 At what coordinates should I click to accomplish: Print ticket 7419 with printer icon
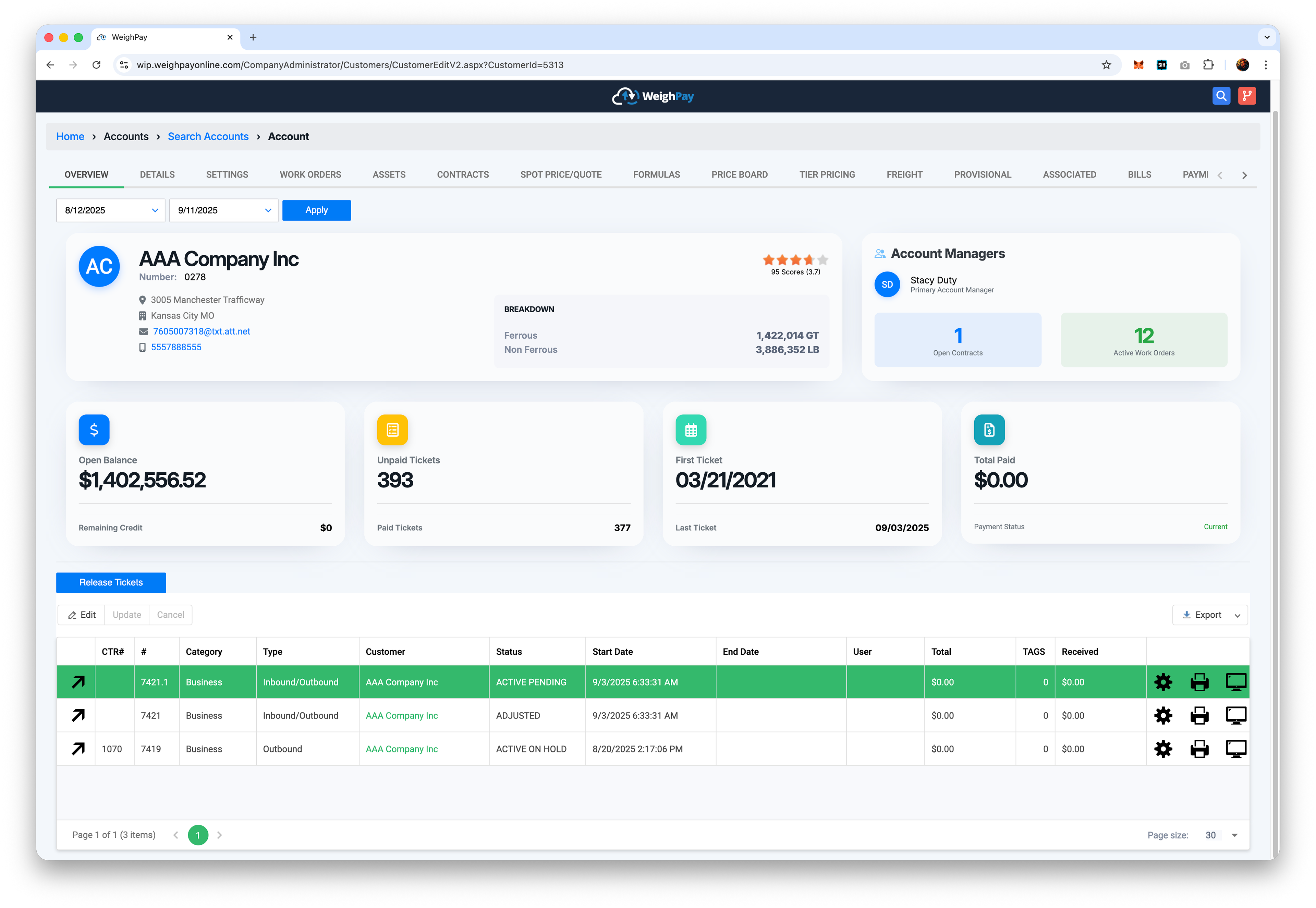[1199, 749]
